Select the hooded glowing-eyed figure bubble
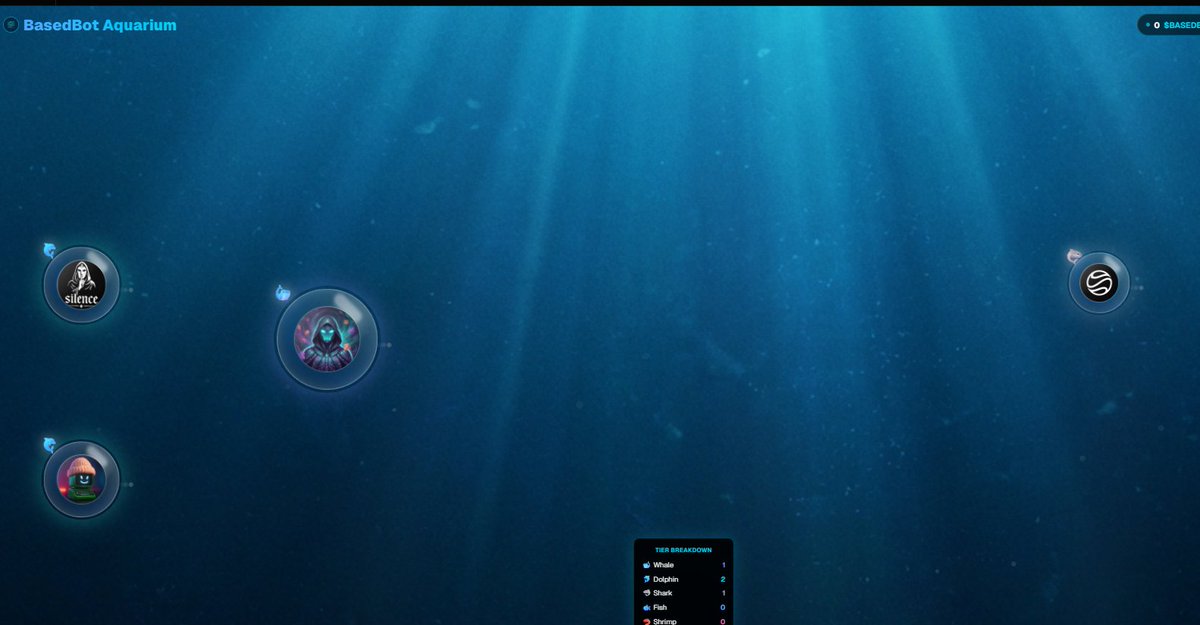The width and height of the screenshot is (1200, 625). pyautogui.click(x=327, y=339)
